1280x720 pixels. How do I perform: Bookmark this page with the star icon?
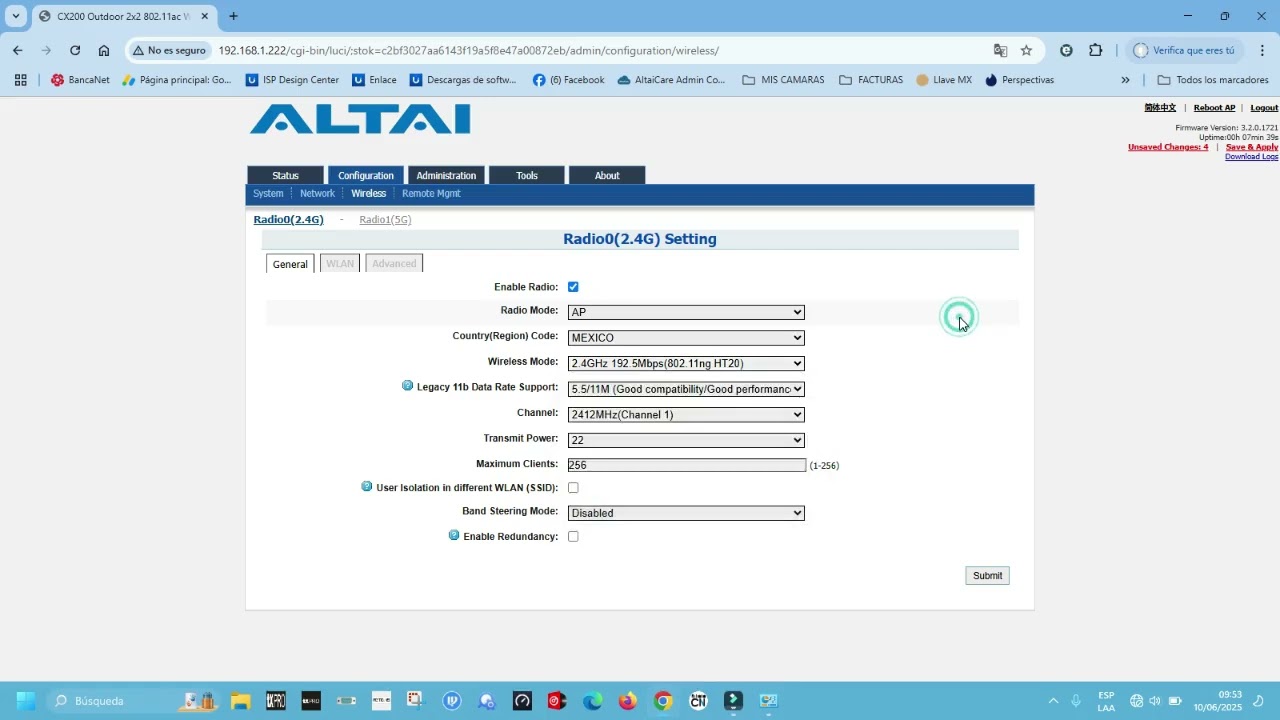(1026, 50)
